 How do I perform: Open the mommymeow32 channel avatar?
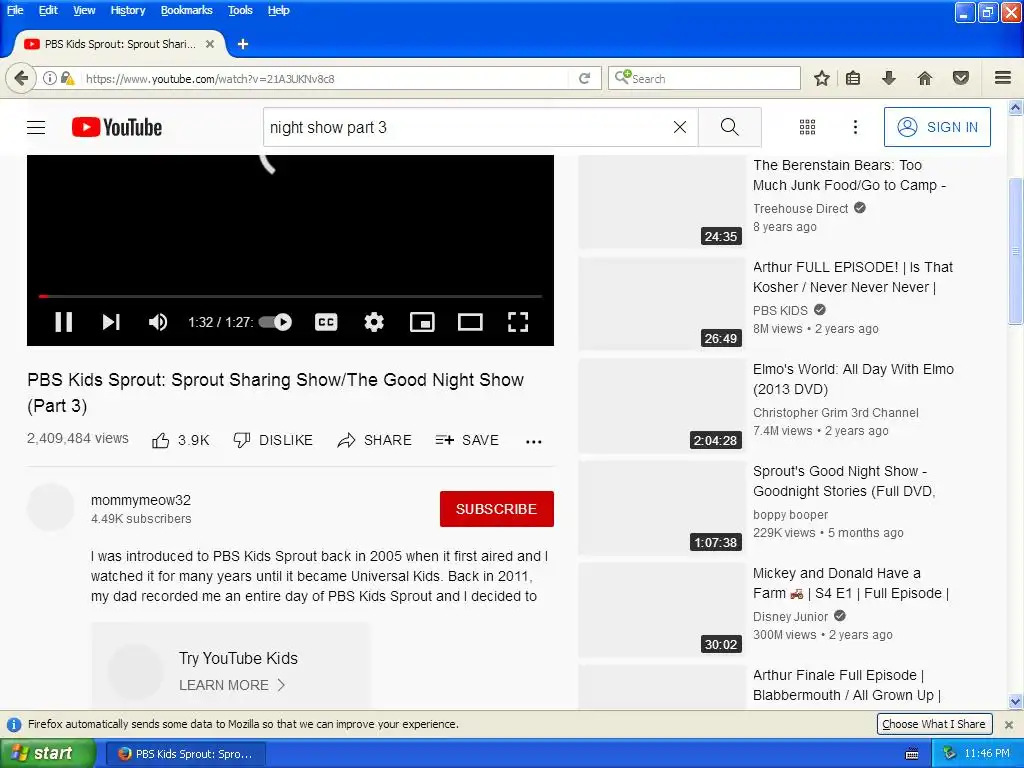pos(50,507)
